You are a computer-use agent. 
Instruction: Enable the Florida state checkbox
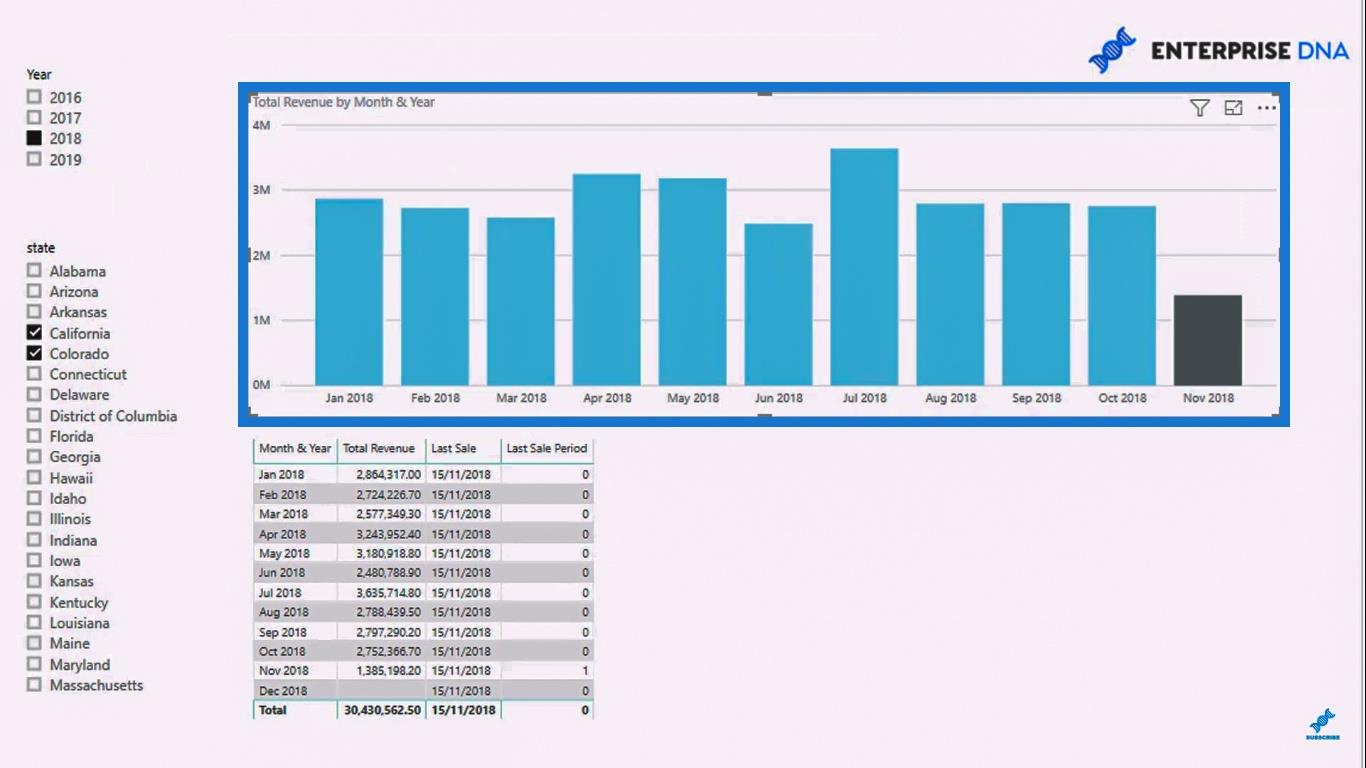pos(35,436)
